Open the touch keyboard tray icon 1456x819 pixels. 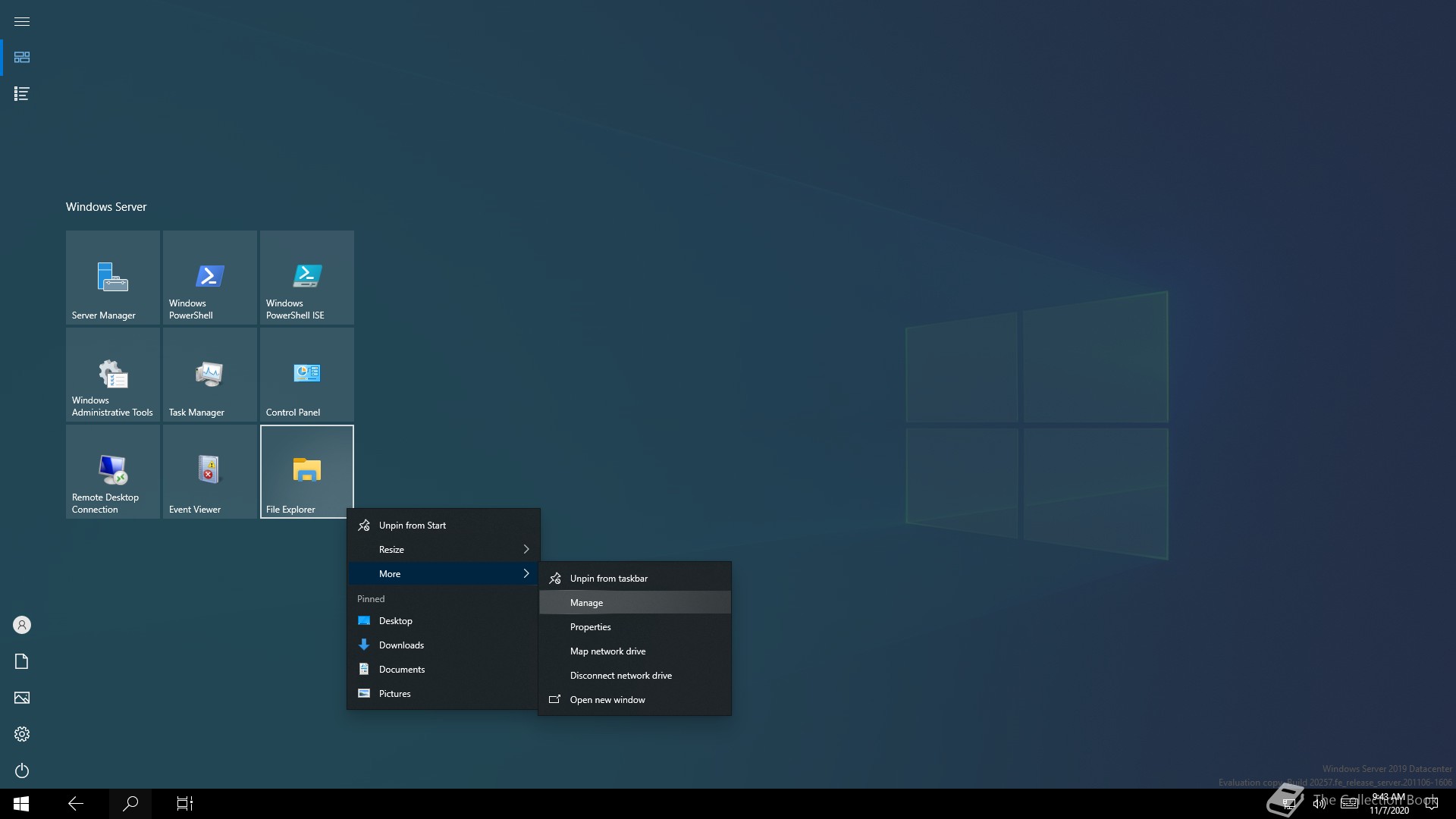(x=1349, y=804)
